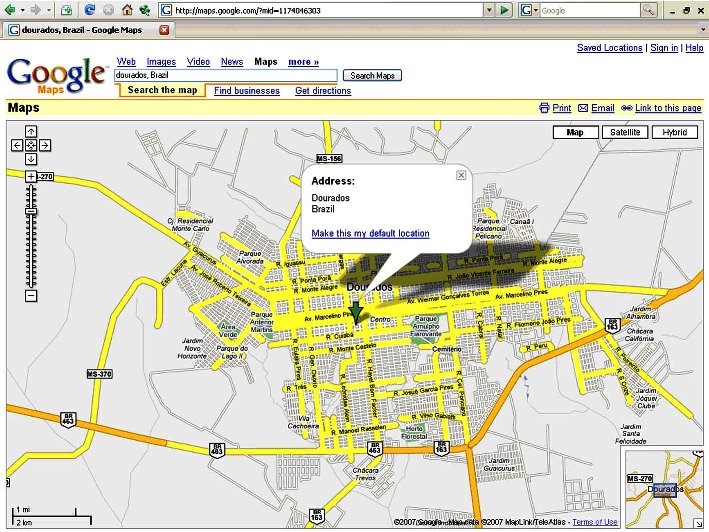Click the Sign in link
The width and height of the screenshot is (709, 532).
[664, 48]
